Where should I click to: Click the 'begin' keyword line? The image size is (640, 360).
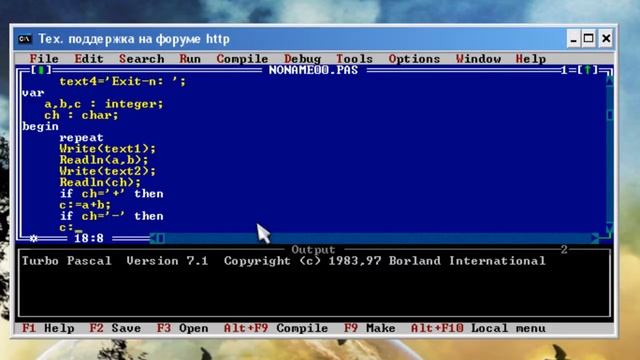click(40, 127)
